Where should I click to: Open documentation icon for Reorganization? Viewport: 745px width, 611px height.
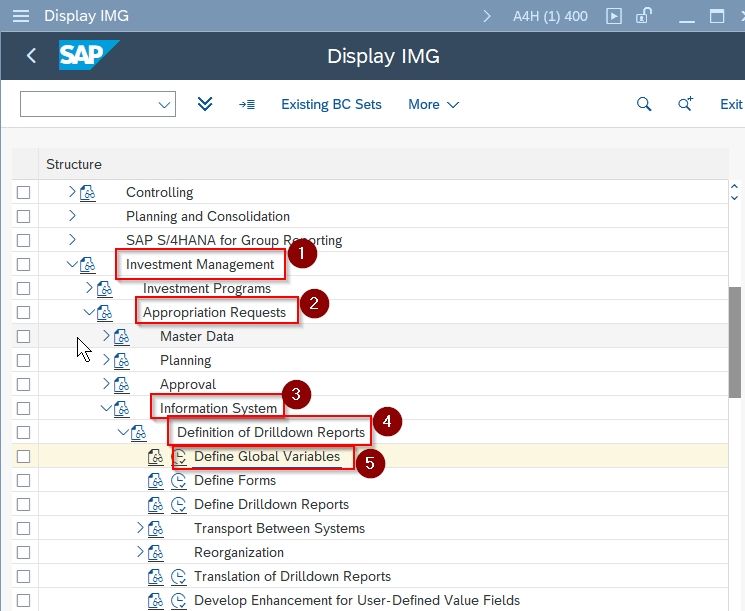156,553
